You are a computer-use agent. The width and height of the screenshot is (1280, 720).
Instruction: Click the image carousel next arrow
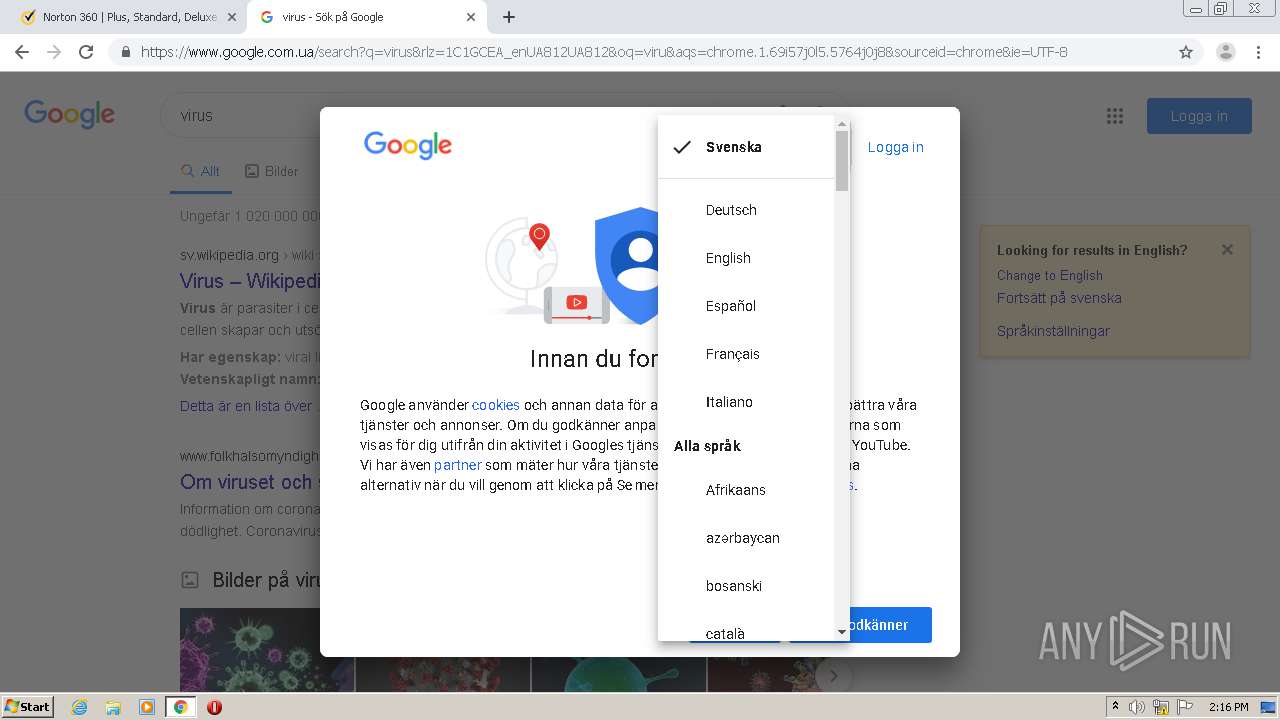coord(832,676)
